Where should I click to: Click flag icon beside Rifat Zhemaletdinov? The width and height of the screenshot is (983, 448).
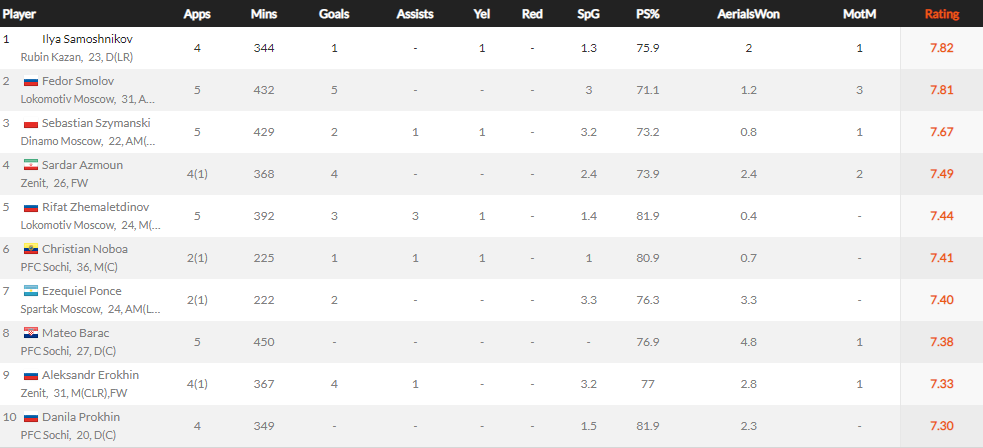(x=30, y=207)
